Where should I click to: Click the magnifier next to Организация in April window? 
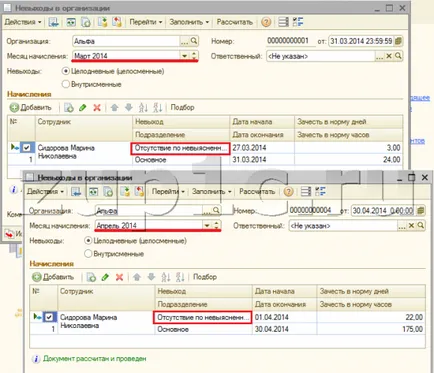[216, 210]
